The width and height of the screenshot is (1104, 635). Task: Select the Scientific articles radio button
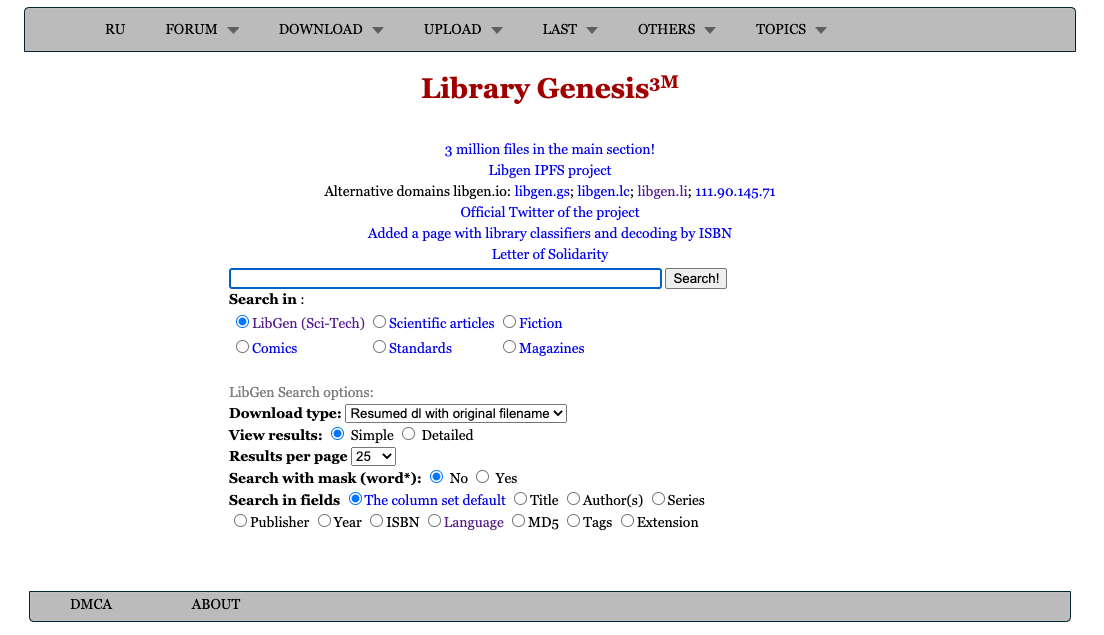(380, 322)
